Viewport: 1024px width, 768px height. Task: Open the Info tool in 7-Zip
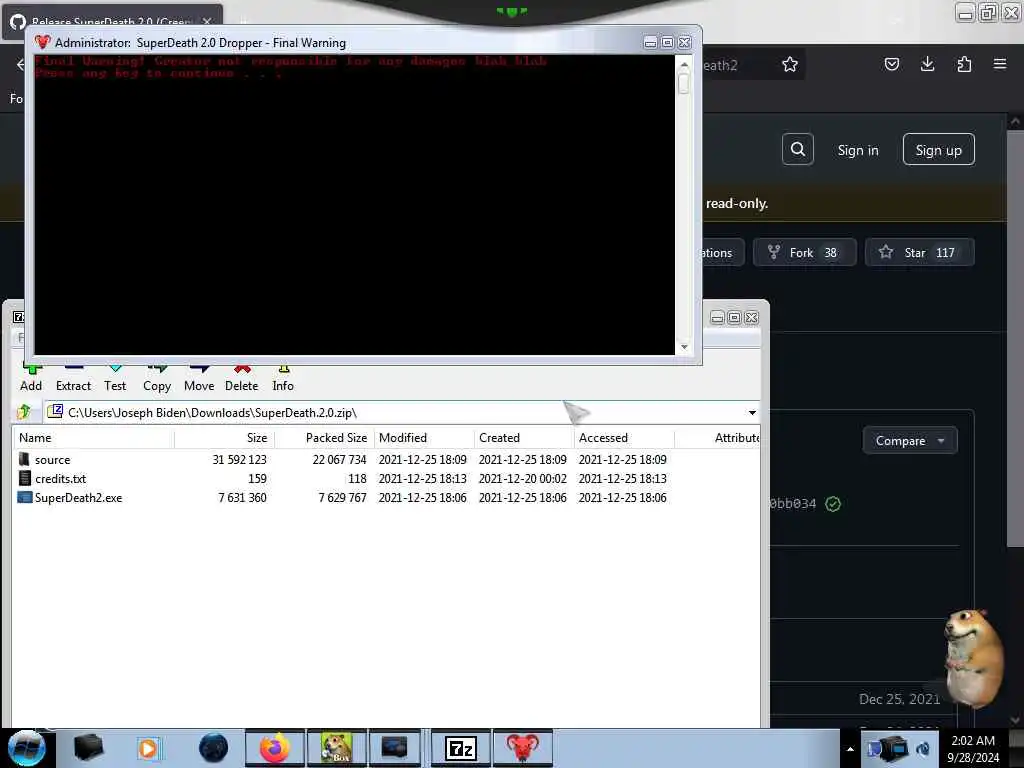(283, 379)
